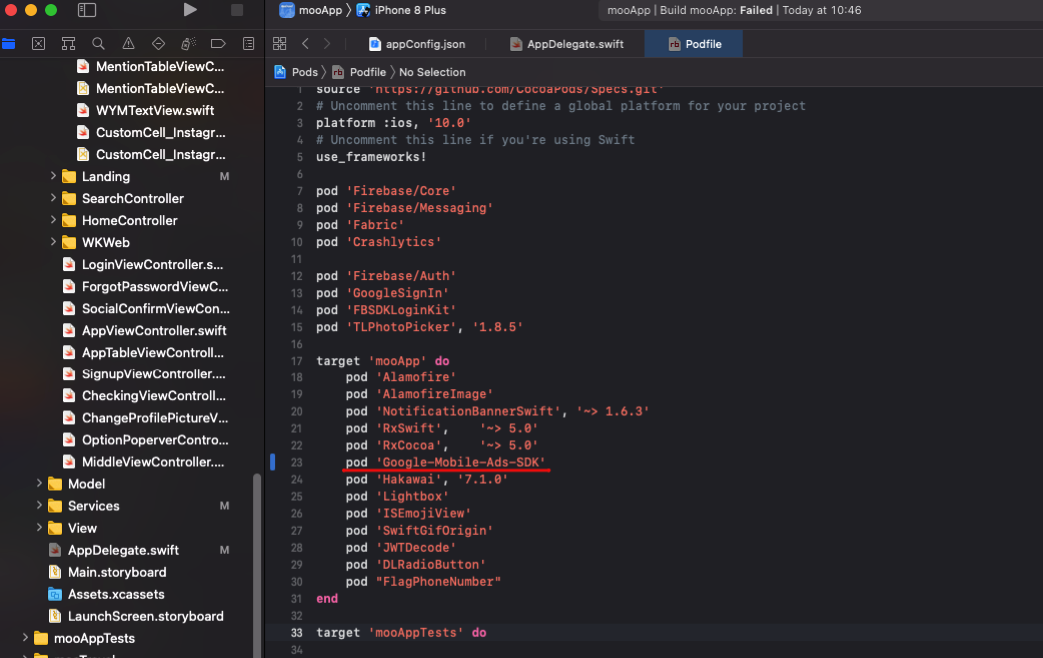Open the Issue navigator warning icon
This screenshot has height=658, width=1043.
pos(128,44)
